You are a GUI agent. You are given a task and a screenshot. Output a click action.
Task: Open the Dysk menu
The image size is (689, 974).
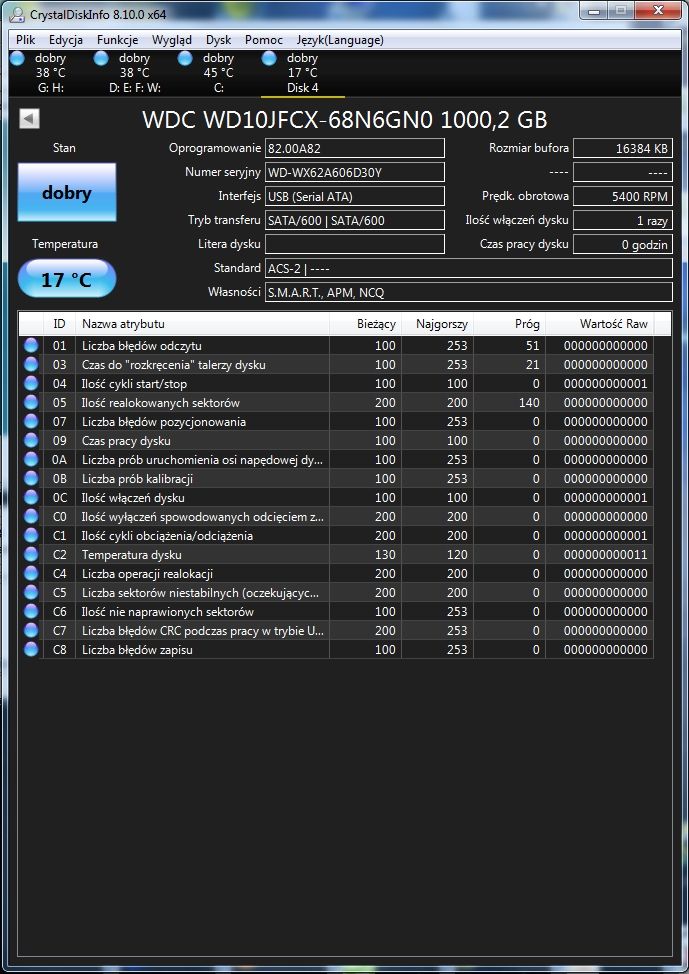(x=219, y=40)
